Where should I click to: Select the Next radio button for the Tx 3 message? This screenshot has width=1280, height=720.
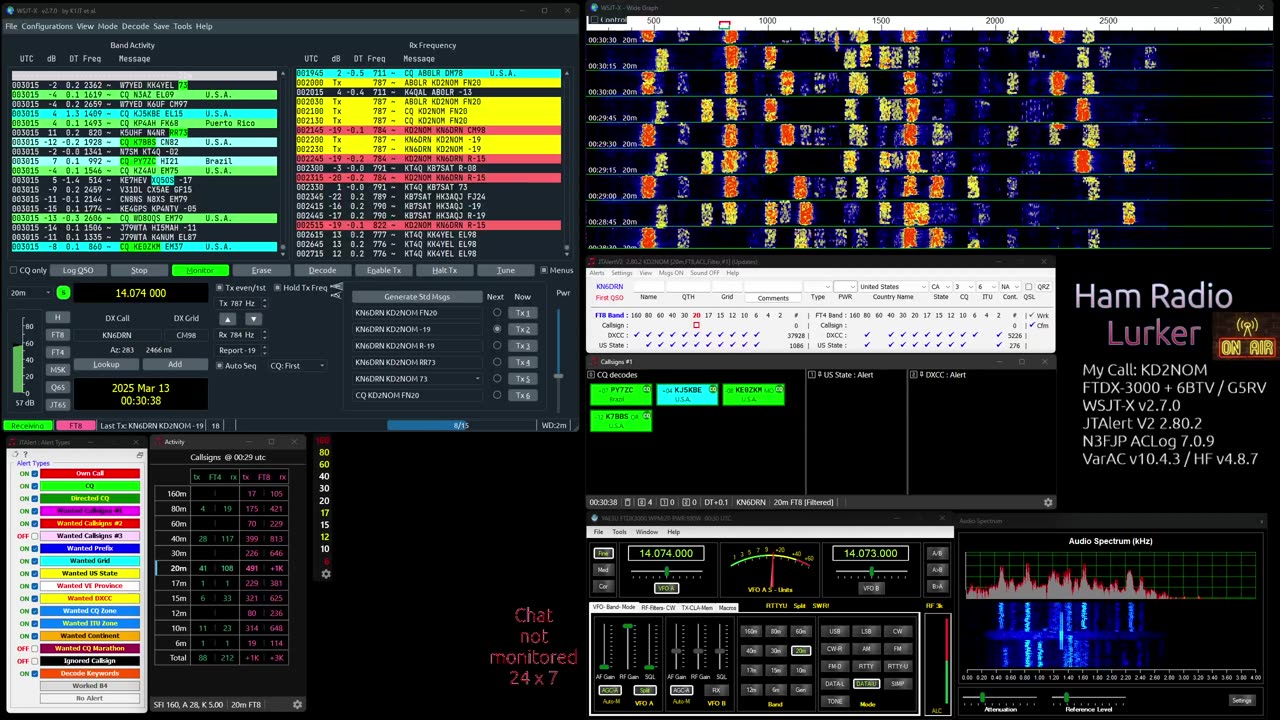click(497, 346)
